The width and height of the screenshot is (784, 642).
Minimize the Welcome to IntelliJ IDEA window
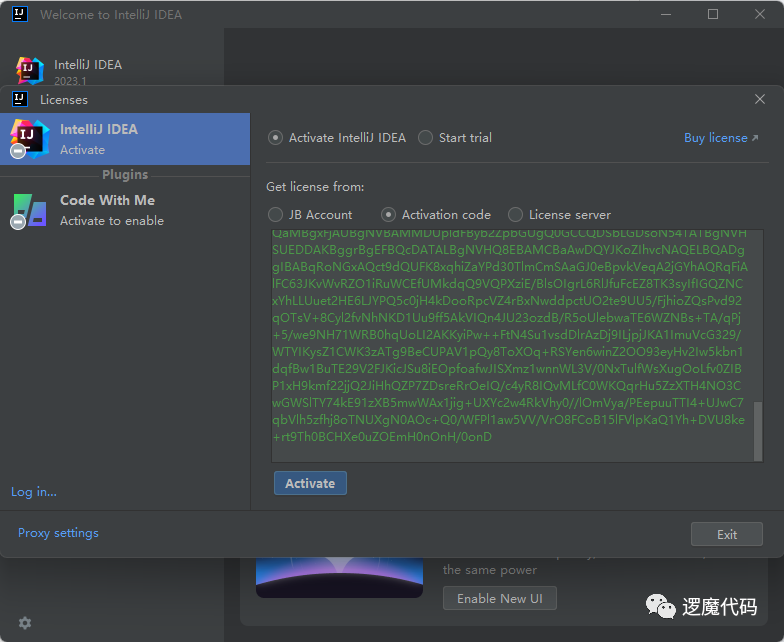[666, 14]
